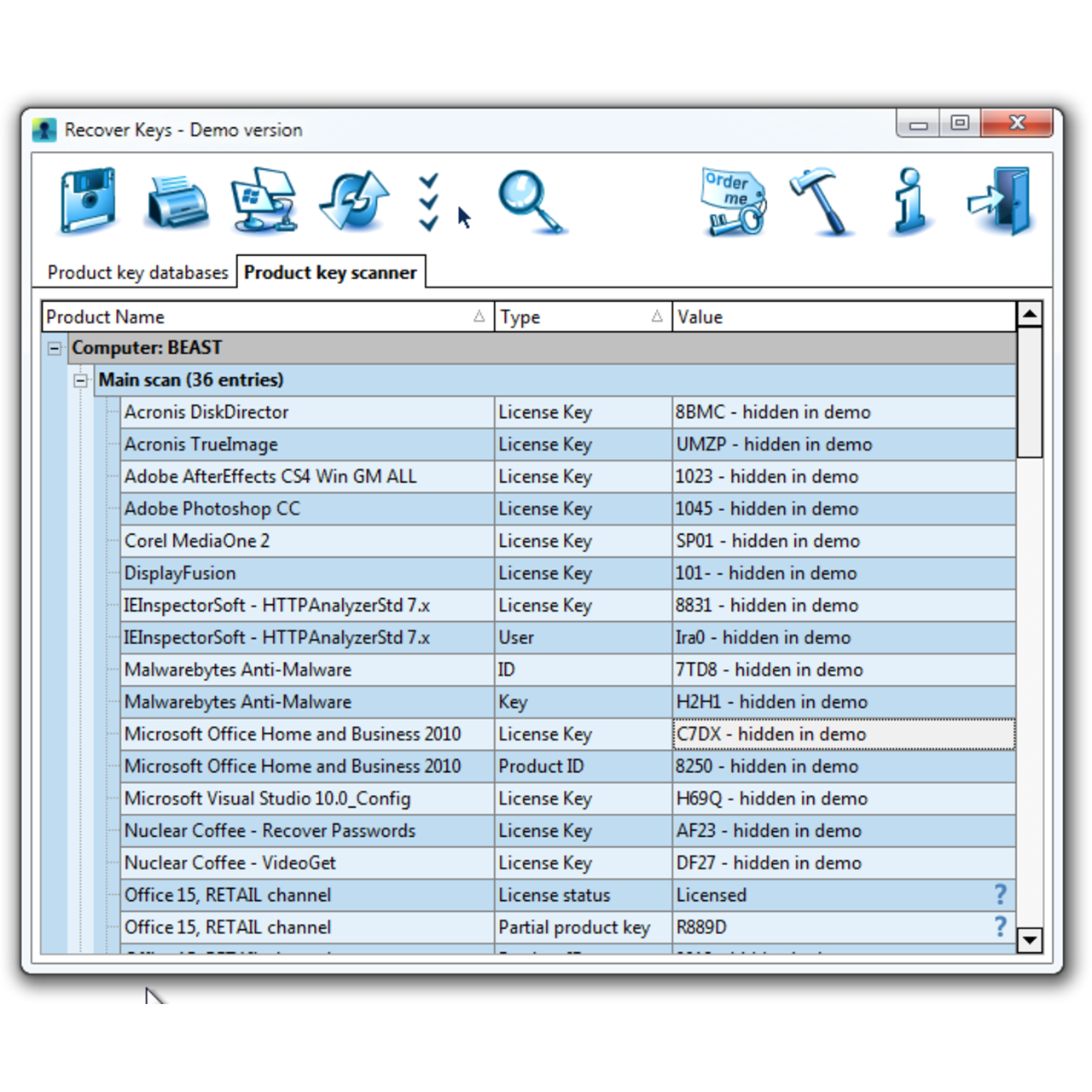The image size is (1092, 1092).
Task: Close the Recover Keys window
Action: 1017,124
